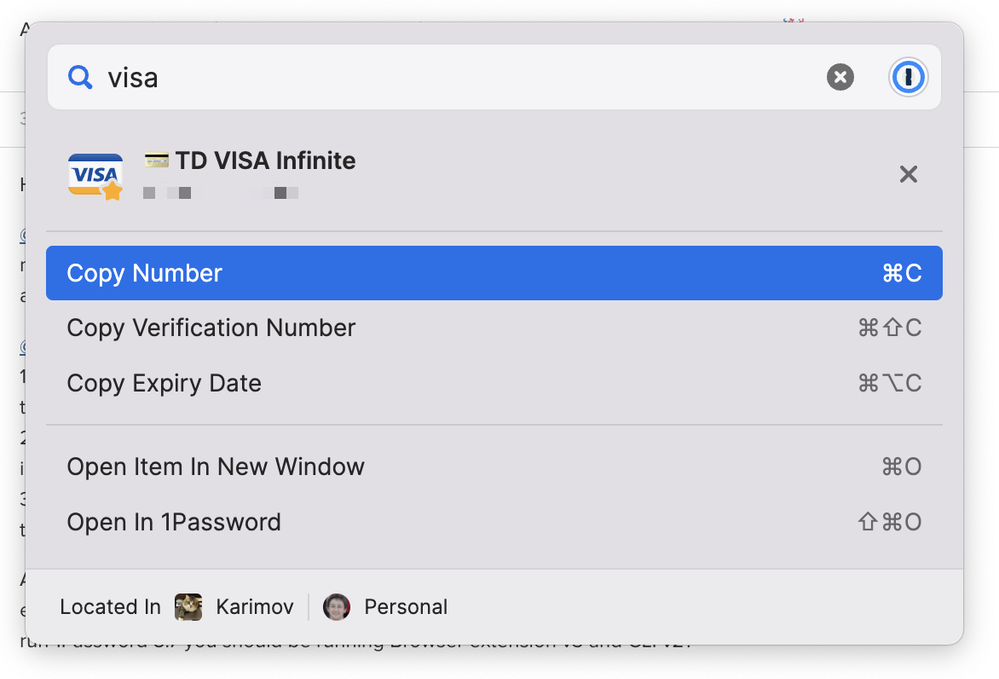The image size is (999, 679).
Task: Click the "Located In" footer label
Action: 110,607
